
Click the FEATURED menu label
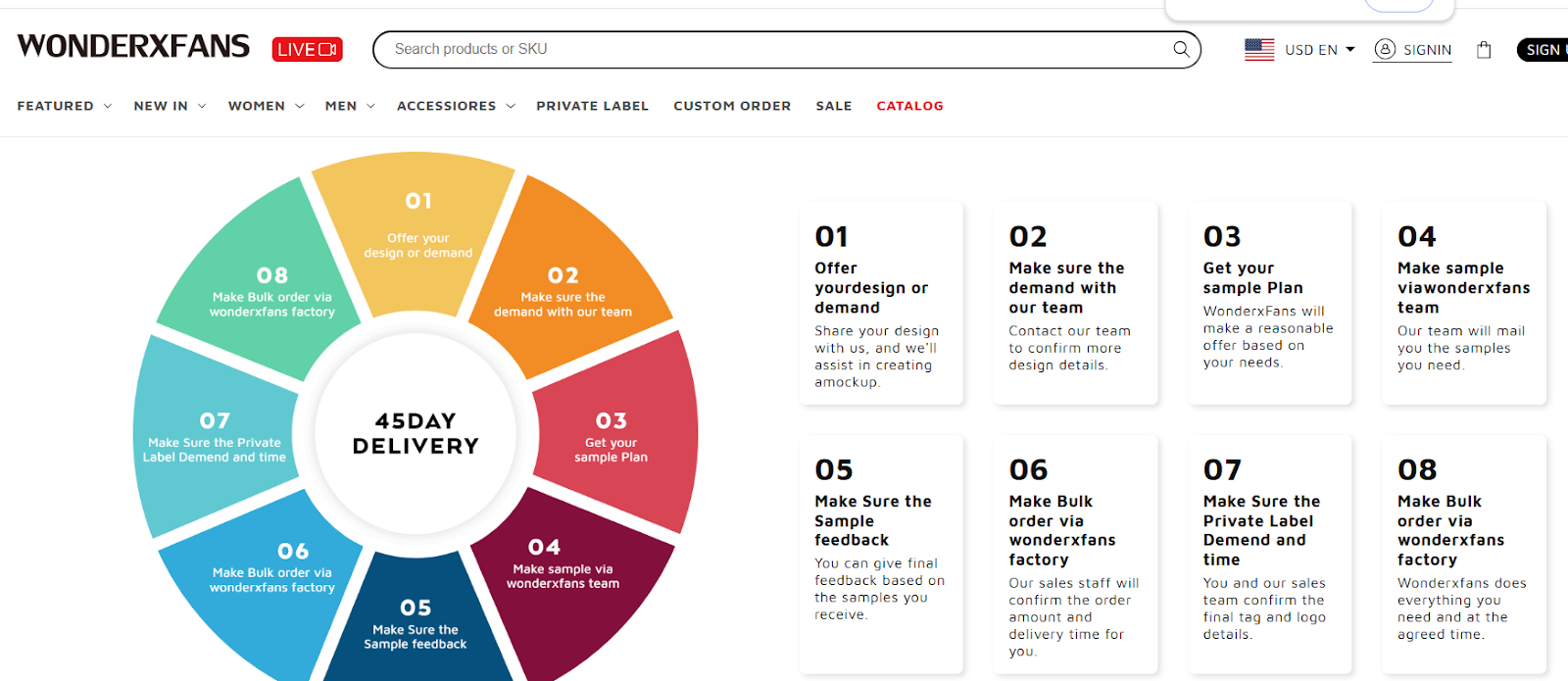click(x=56, y=106)
